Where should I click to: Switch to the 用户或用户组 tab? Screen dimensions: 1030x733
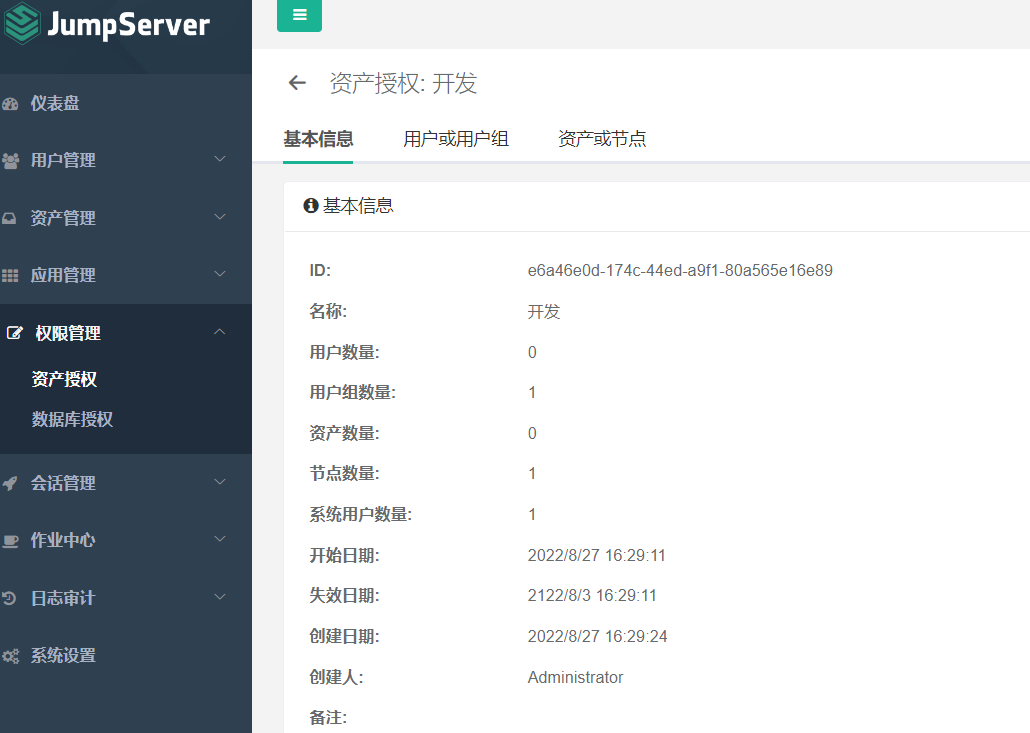[x=456, y=139]
